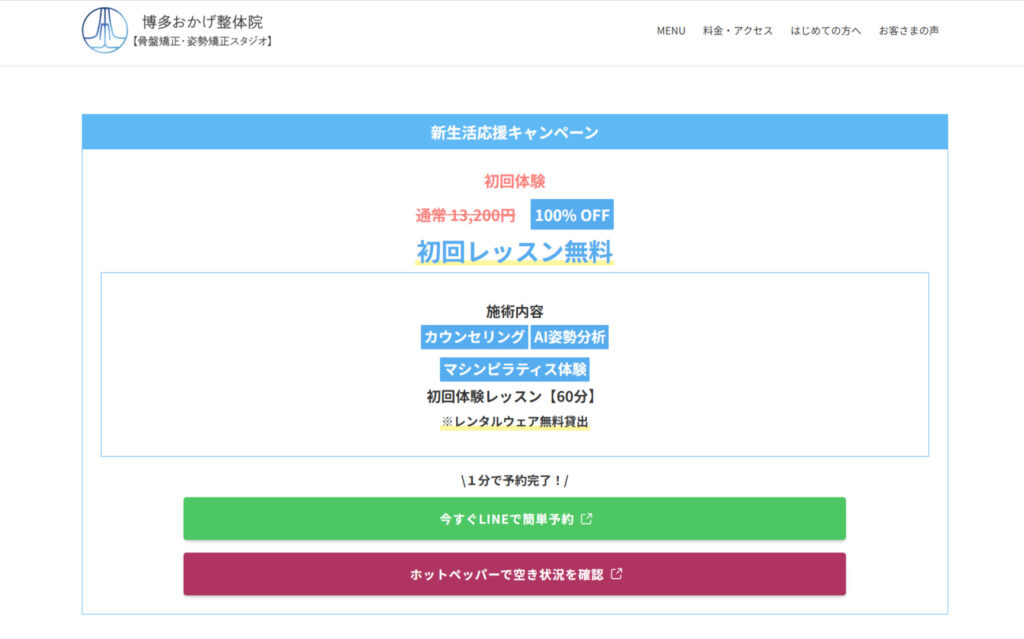Open the MENU navigation item
Image resolution: width=1024 pixels, height=639 pixels.
671,31
